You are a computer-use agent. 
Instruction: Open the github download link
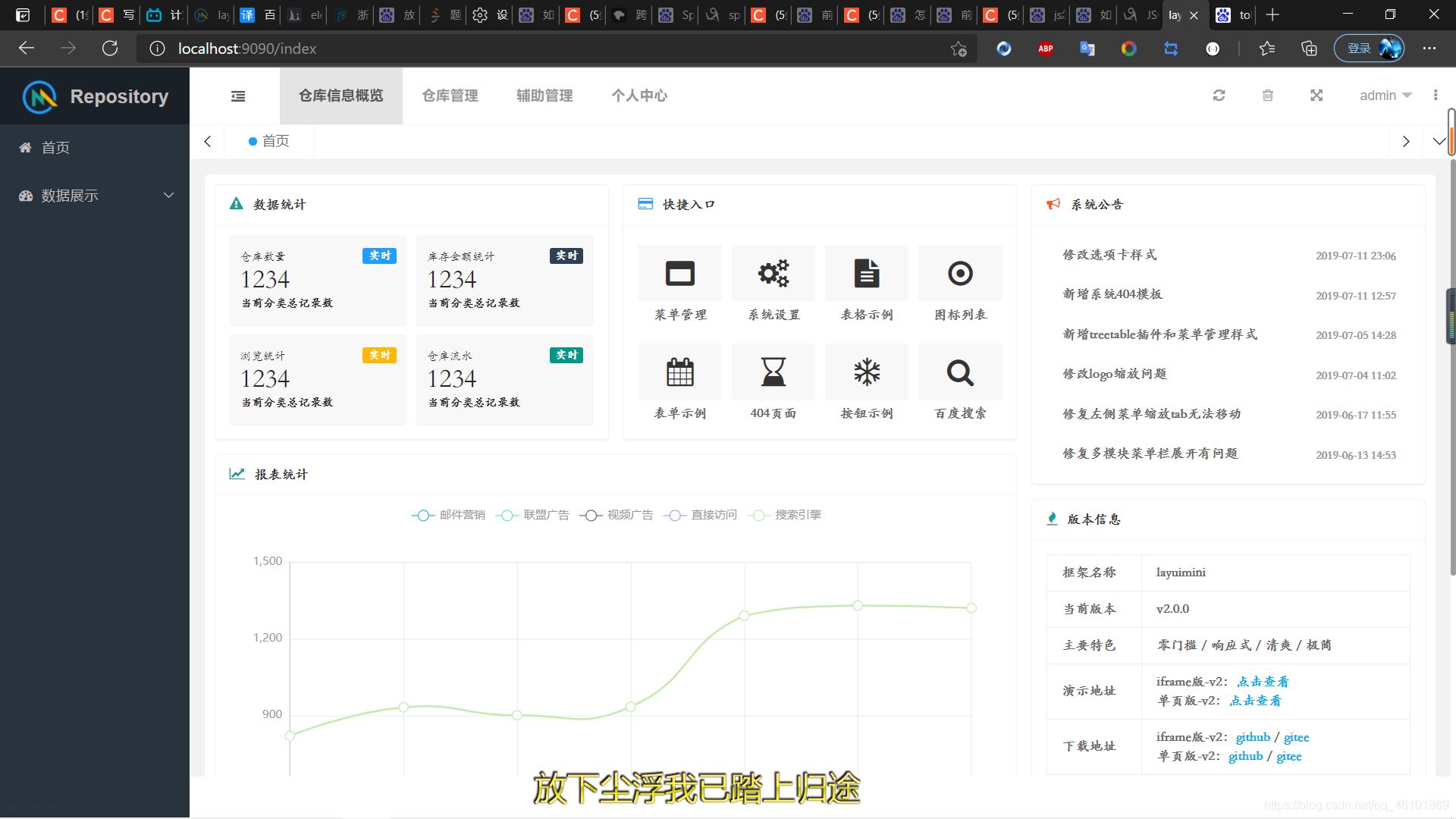(x=1252, y=736)
